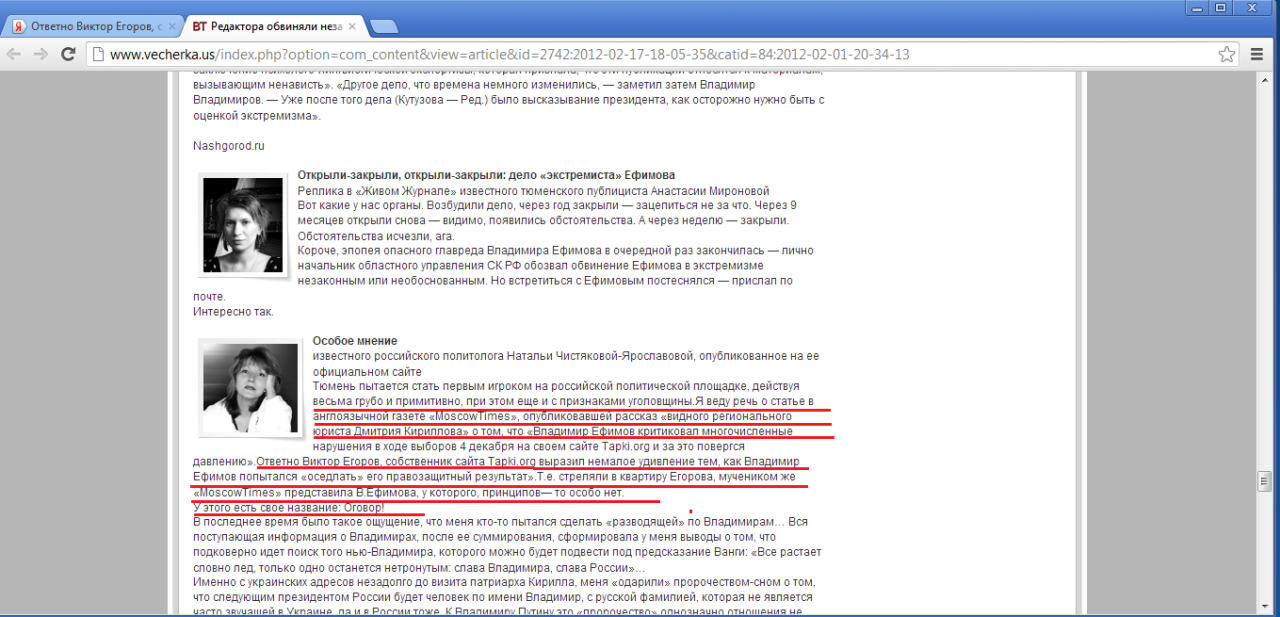Click the favicon of the Яндекс tab
Image resolution: width=1280 pixels, height=617 pixels.
coord(19,26)
